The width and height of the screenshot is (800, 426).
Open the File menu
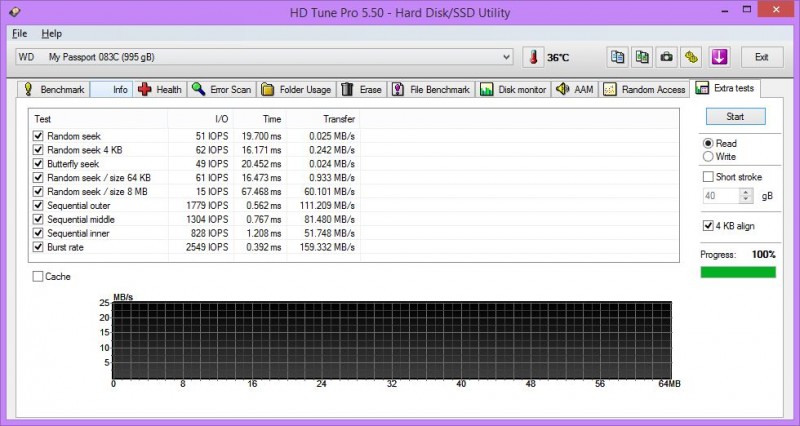[x=20, y=33]
